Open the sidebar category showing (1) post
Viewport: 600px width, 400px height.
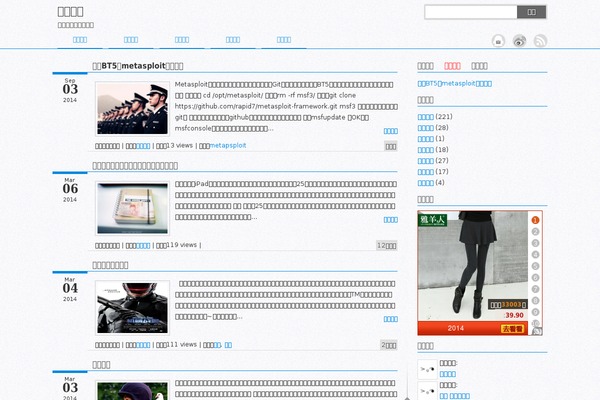point(426,139)
